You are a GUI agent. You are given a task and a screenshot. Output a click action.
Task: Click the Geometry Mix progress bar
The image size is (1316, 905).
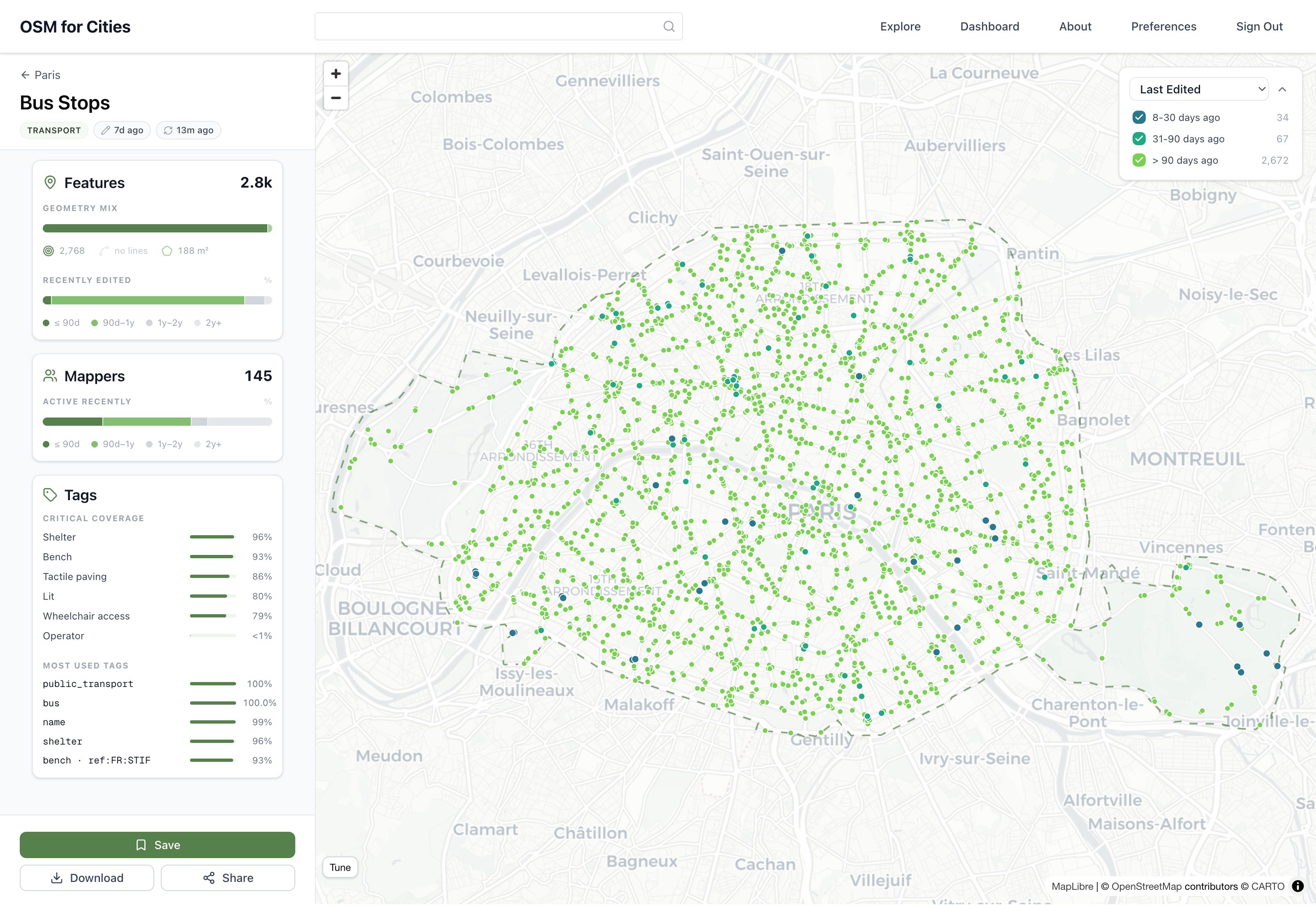tap(158, 229)
